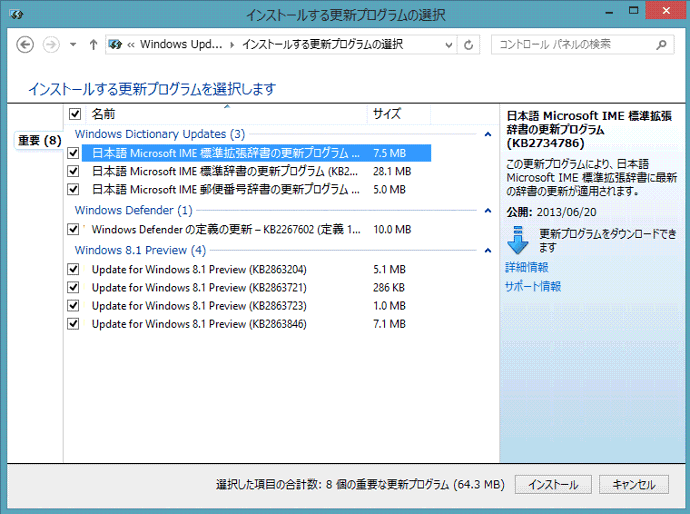690x514 pixels.
Task: Select Update for Windows 8.1 Preview (KB2863204)
Action: (256, 269)
